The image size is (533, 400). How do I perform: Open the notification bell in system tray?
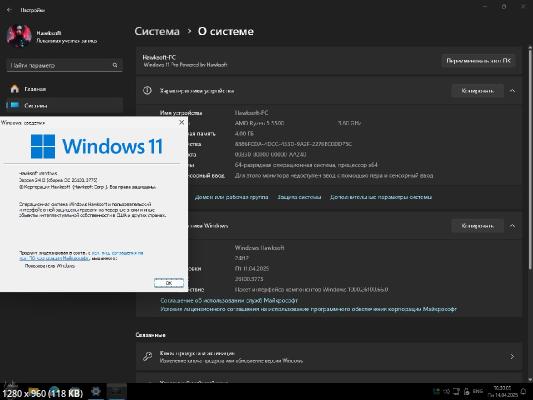524,392
